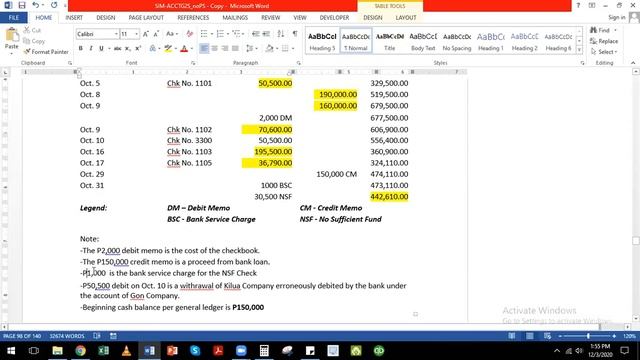Open the font name Calibri dropdown
This screenshot has height=360, width=640.
click(x=116, y=34)
